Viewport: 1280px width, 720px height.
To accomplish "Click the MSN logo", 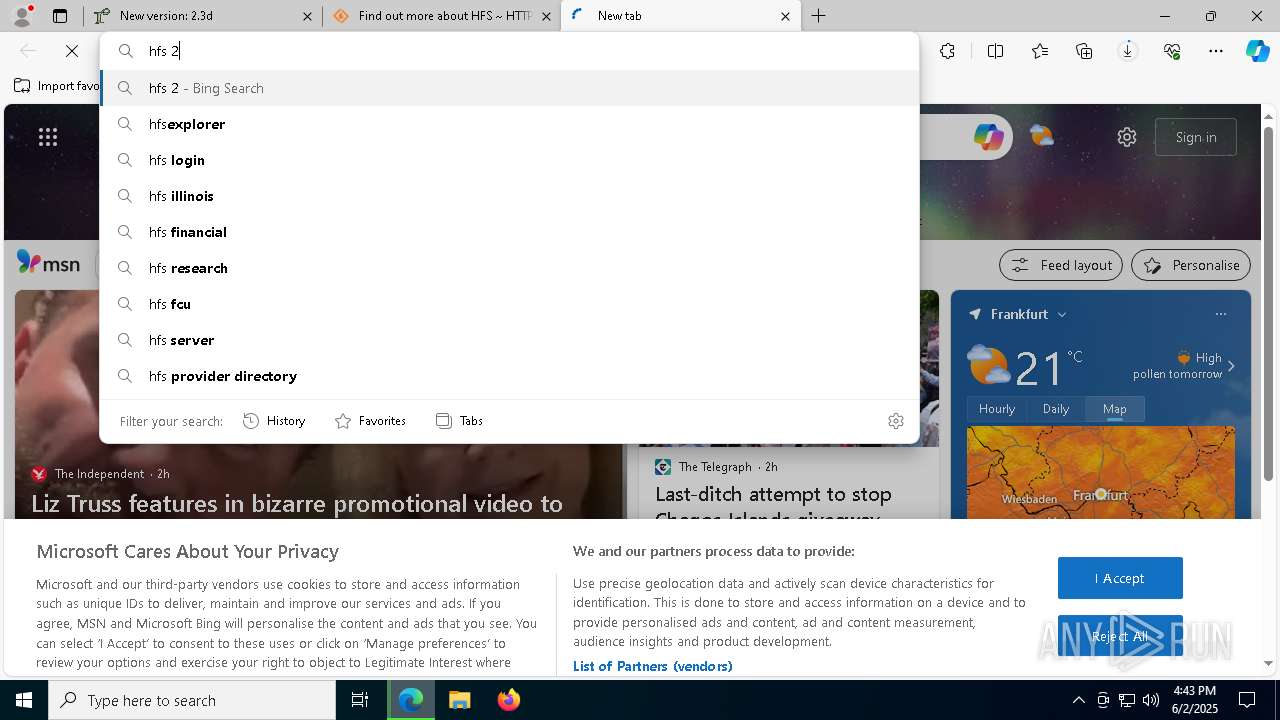I will [x=48, y=264].
